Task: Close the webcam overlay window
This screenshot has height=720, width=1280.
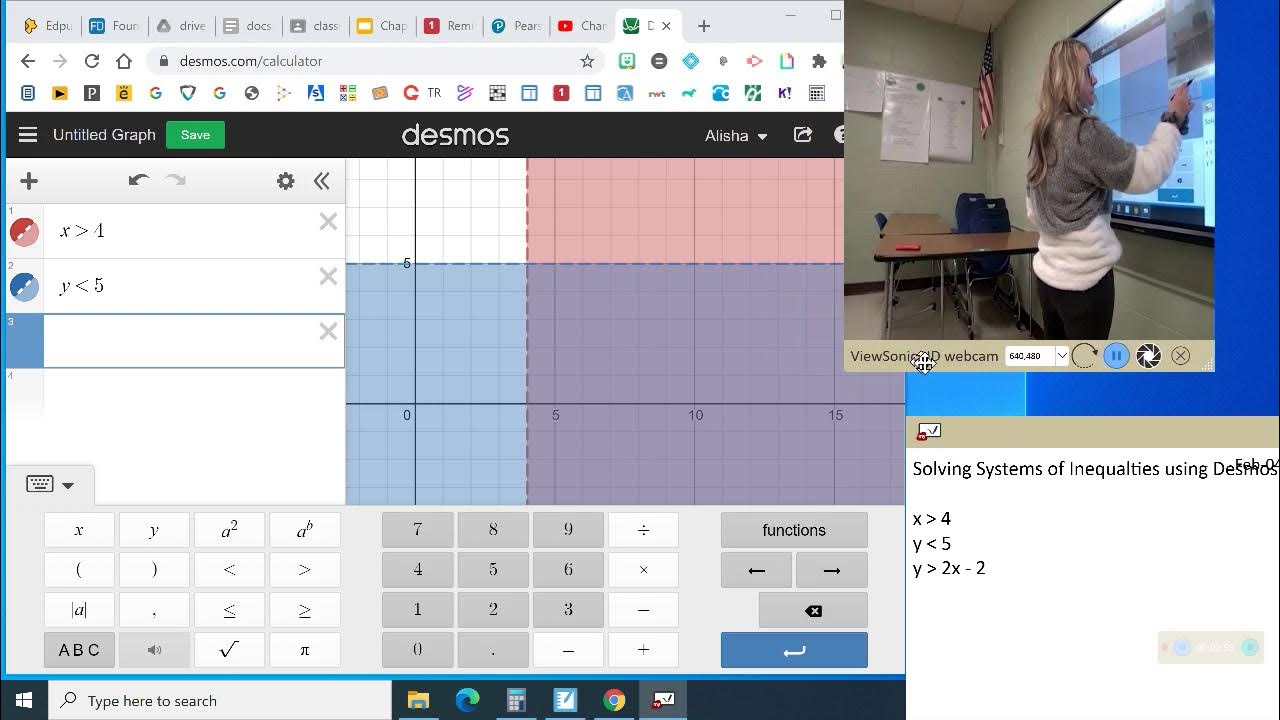Action: (x=1181, y=356)
